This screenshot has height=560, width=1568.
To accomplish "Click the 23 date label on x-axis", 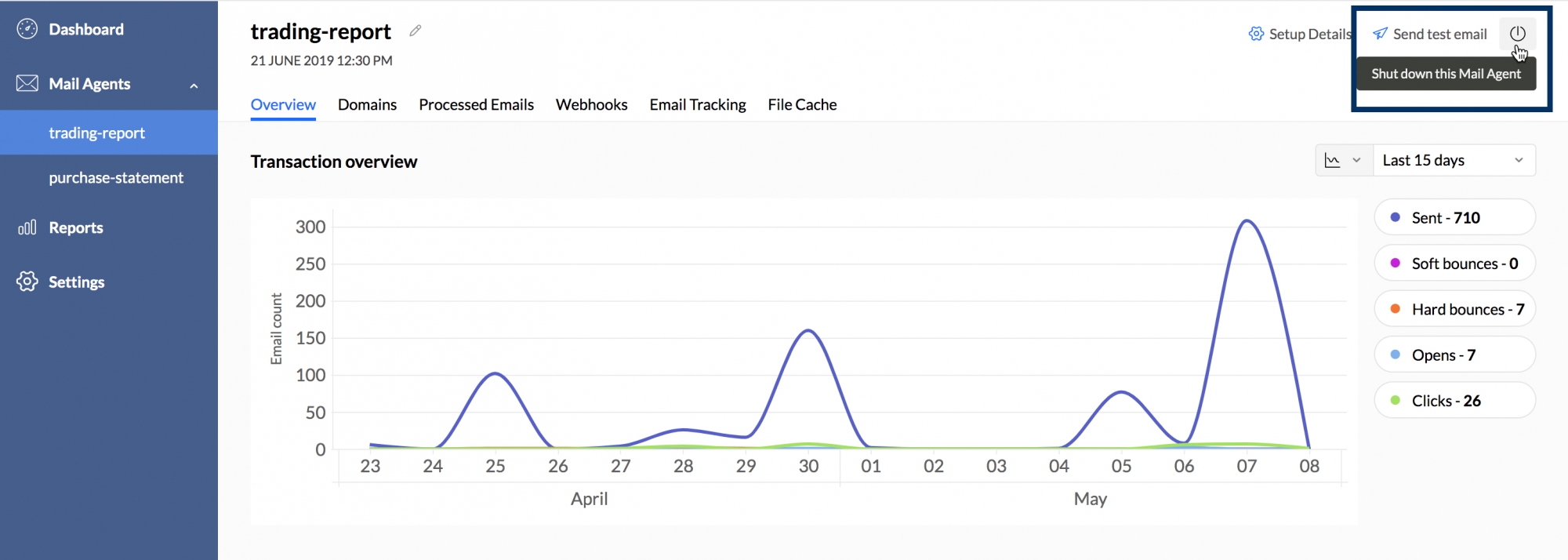I will (x=370, y=466).
